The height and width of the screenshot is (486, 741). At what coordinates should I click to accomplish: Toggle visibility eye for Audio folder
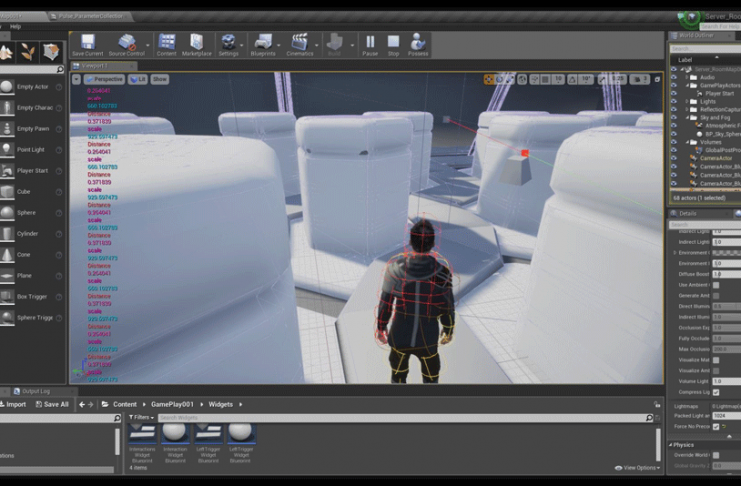(x=674, y=78)
